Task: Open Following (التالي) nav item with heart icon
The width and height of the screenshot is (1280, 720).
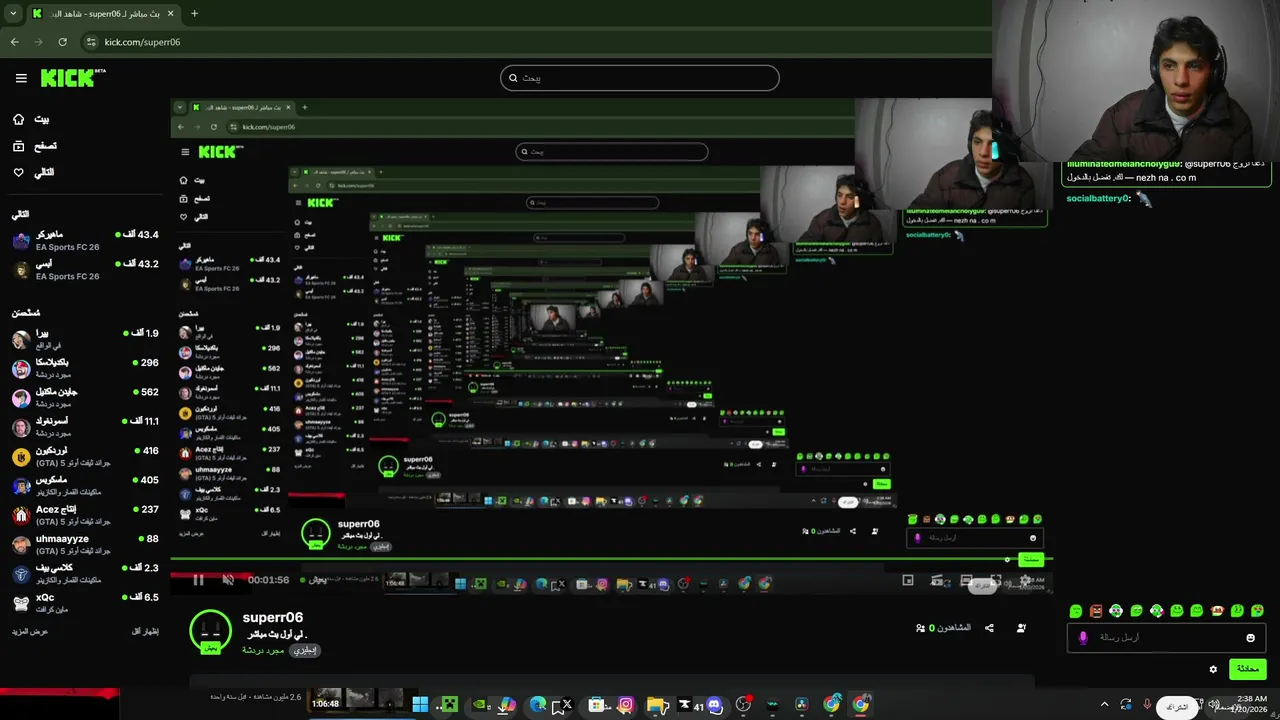Action: click(33, 172)
